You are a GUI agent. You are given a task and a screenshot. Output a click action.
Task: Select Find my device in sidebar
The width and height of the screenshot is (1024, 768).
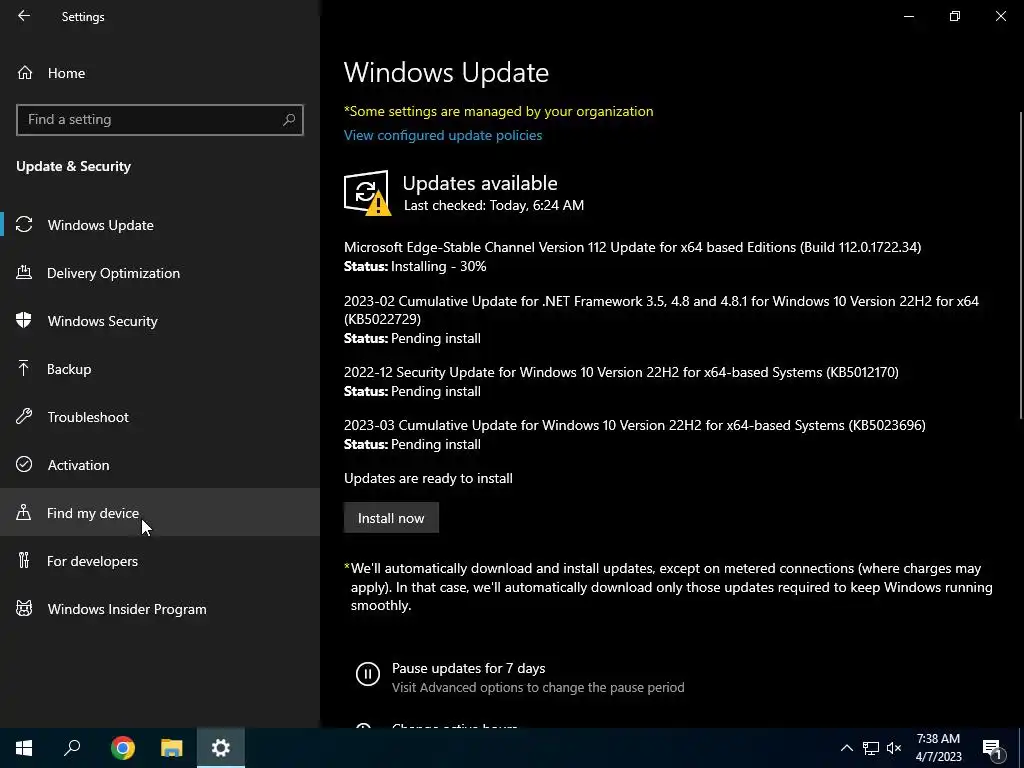click(x=160, y=513)
